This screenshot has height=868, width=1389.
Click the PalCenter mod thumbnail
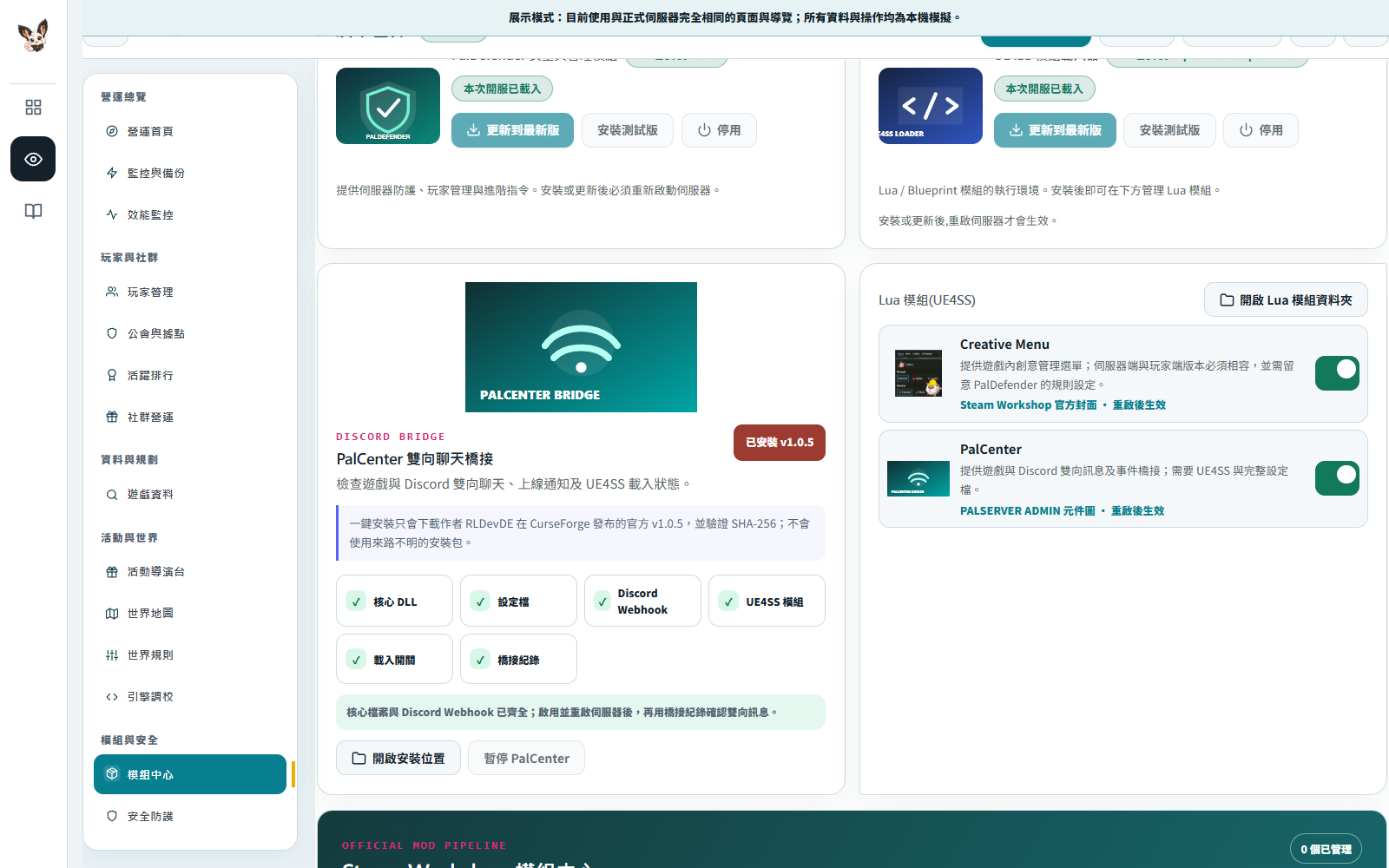pyautogui.click(x=918, y=478)
